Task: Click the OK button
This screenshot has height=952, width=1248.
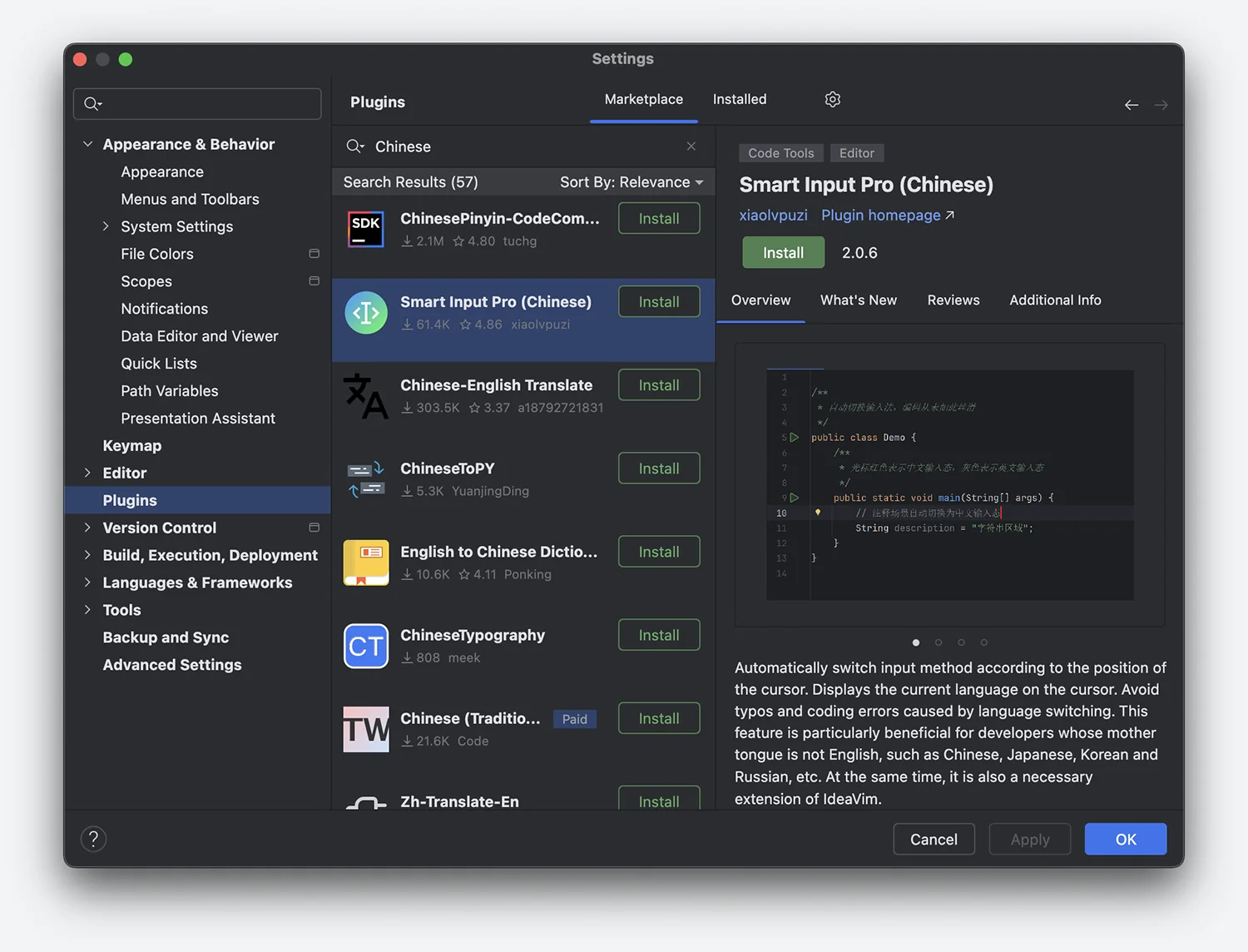Action: pos(1126,839)
